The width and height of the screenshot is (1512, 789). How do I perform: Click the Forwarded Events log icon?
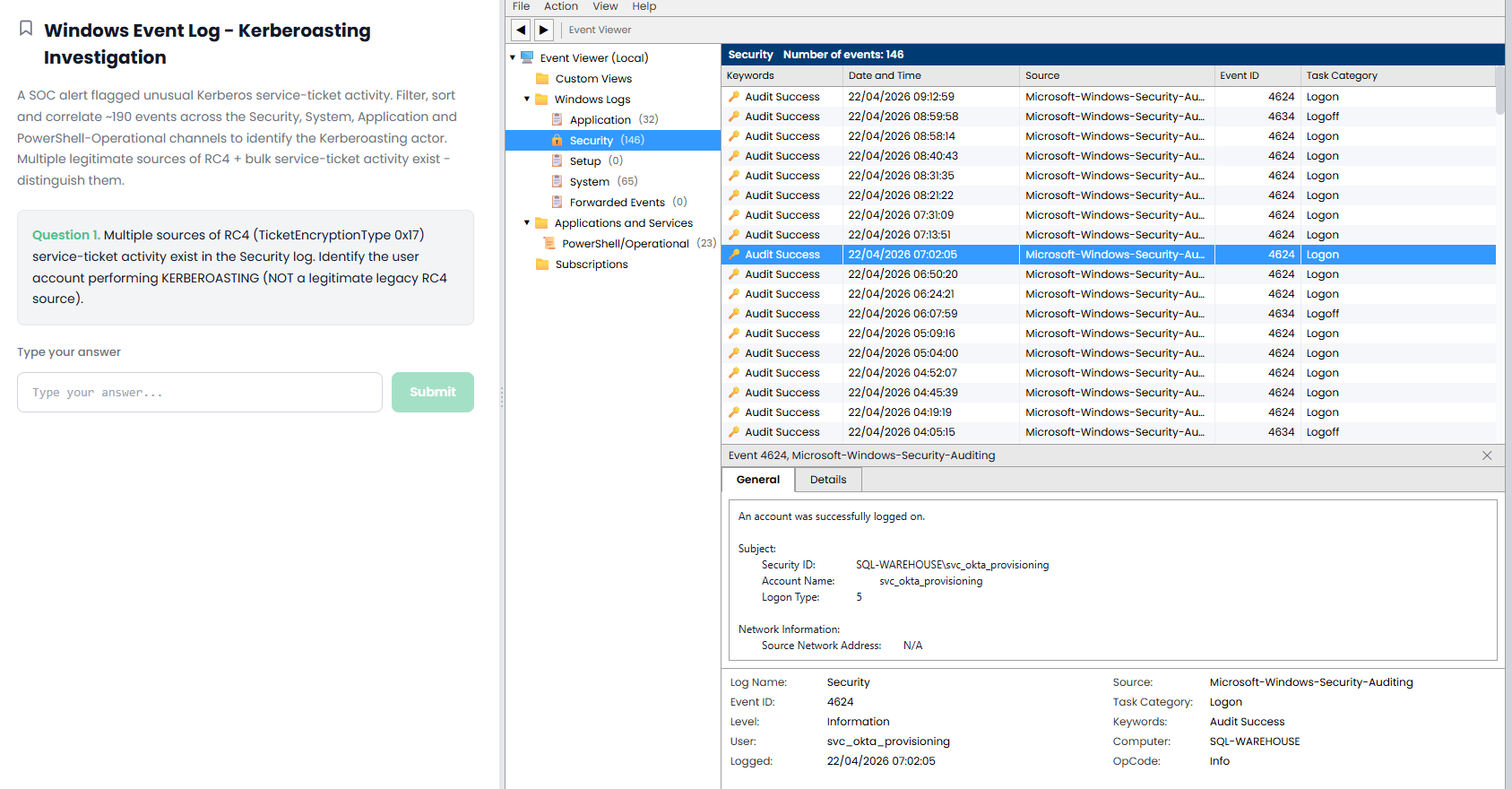(x=557, y=202)
